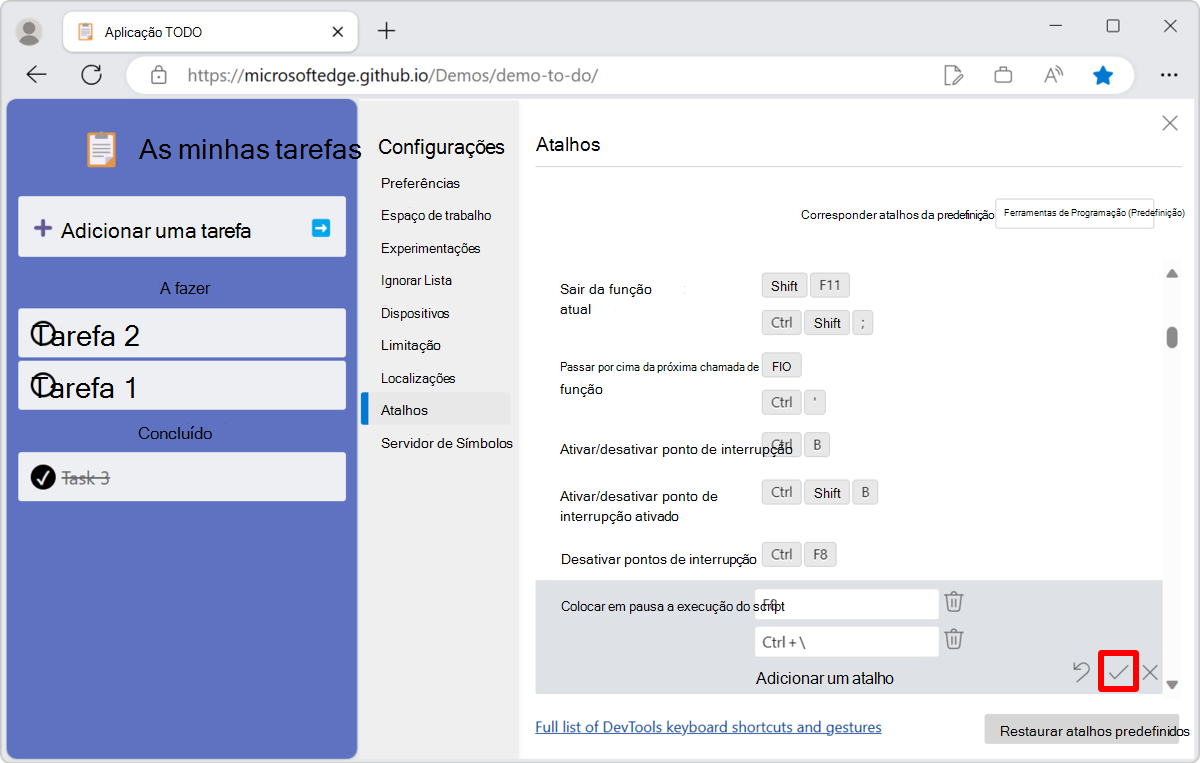The image size is (1200, 763).
Task: Confirm shortcut changes with checkmark icon
Action: point(1118,671)
